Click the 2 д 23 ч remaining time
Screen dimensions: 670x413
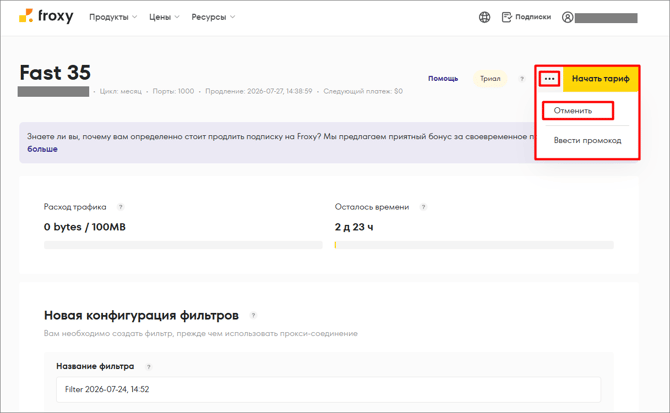pos(354,227)
